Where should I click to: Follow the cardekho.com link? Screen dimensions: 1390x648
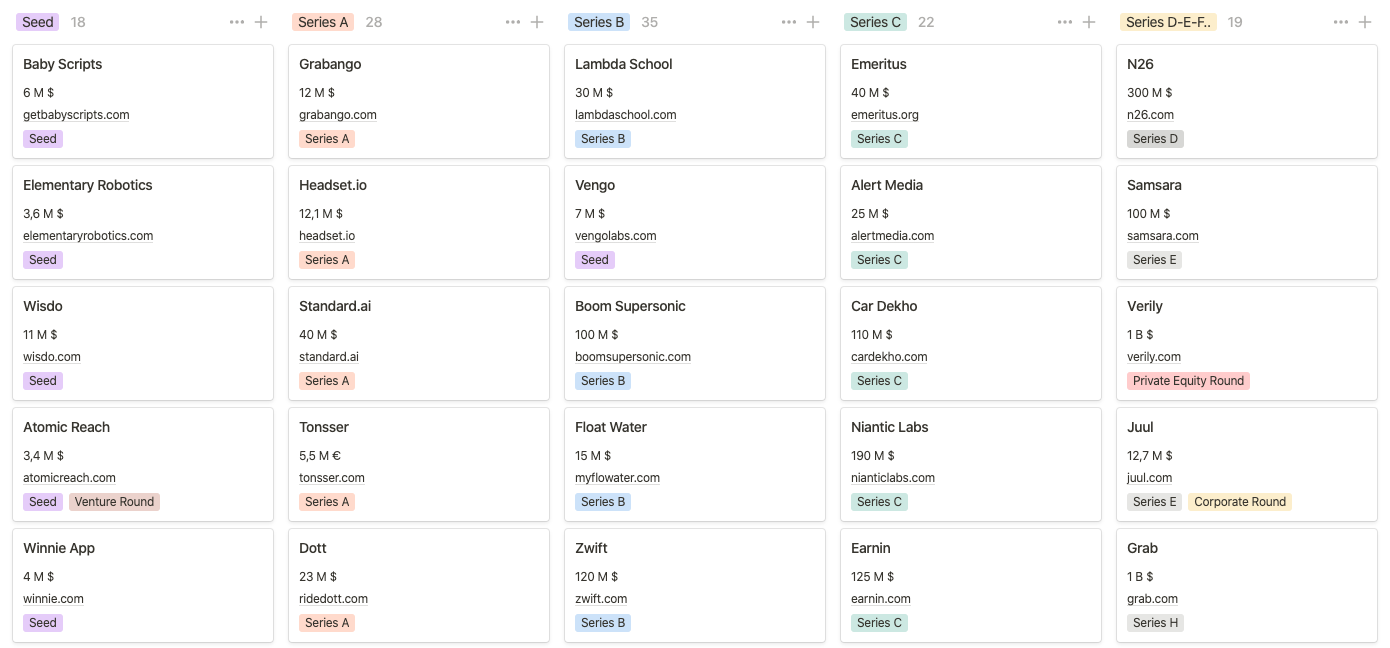click(889, 357)
